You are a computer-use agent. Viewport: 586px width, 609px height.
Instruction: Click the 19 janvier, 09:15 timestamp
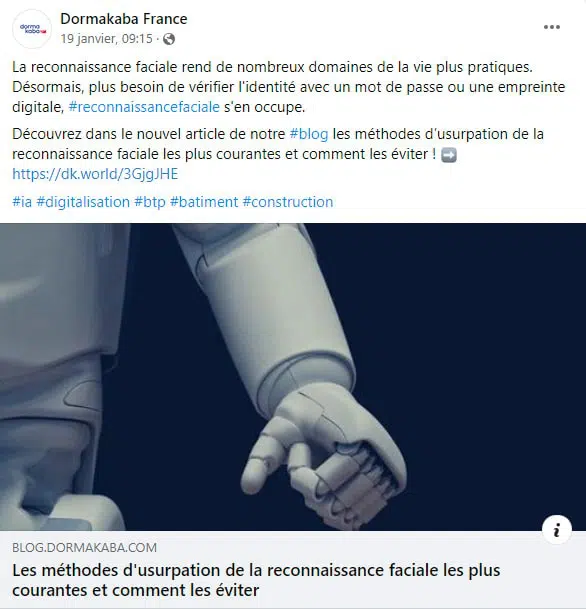[x=106, y=39]
